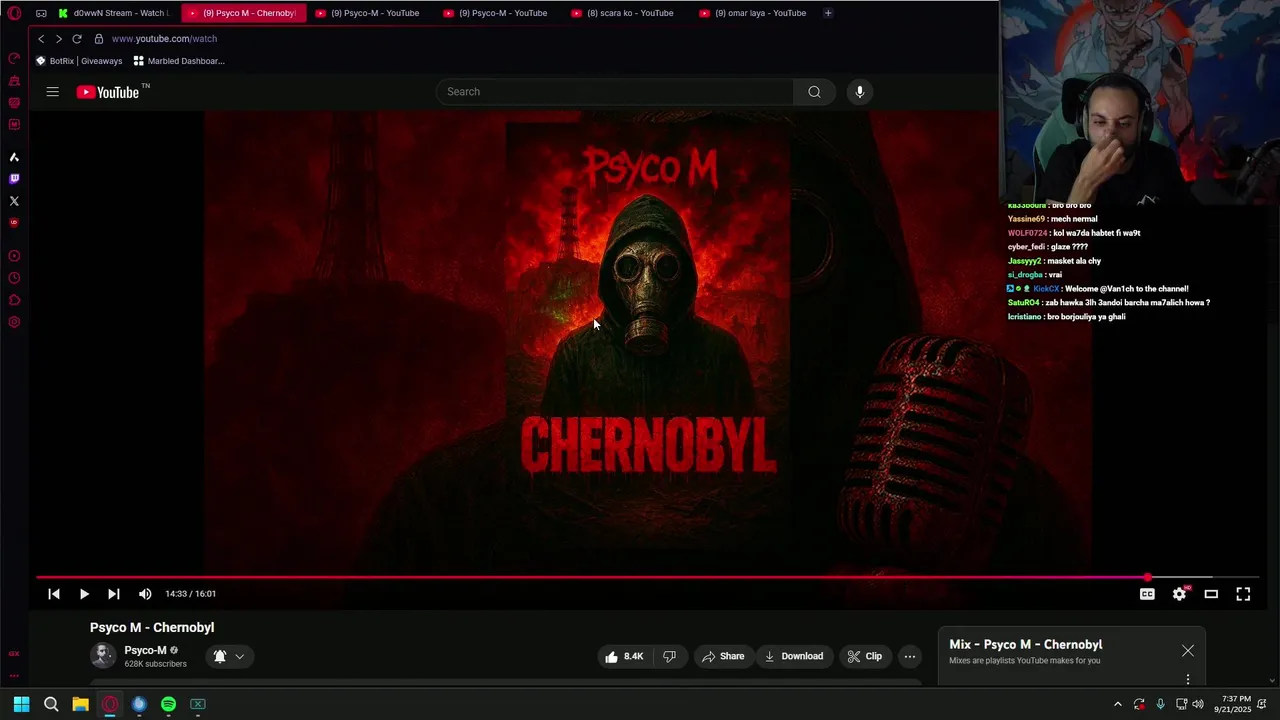Open Opera sidebar settings gear
Image resolution: width=1280 pixels, height=720 pixels.
tap(14, 322)
